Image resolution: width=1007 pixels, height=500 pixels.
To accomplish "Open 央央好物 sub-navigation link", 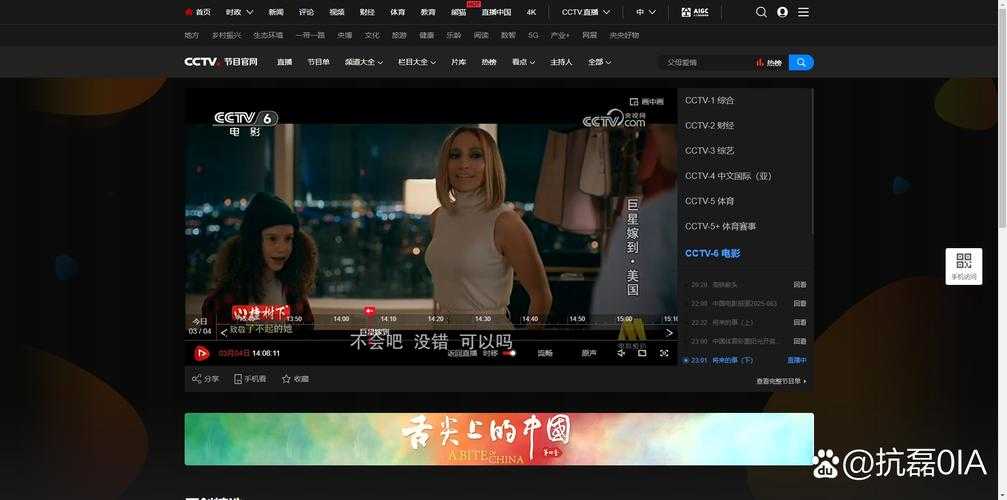I will coord(624,35).
